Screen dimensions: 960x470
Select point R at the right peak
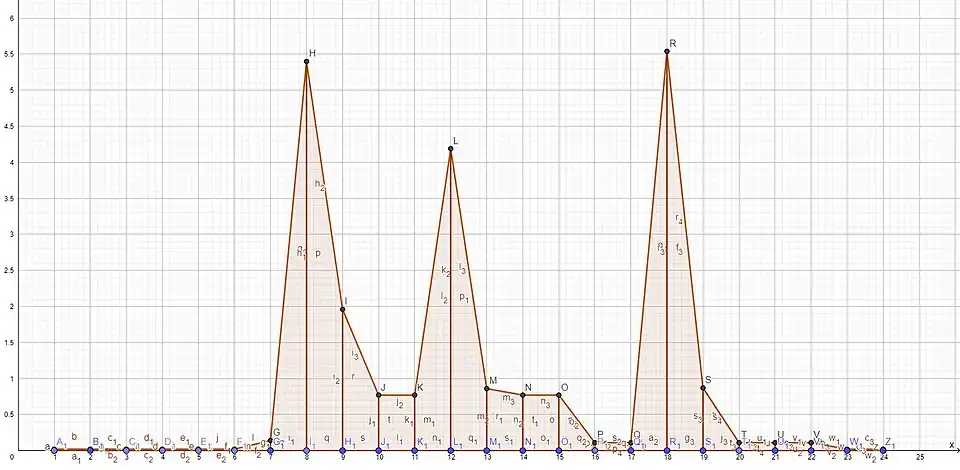[x=667, y=52]
